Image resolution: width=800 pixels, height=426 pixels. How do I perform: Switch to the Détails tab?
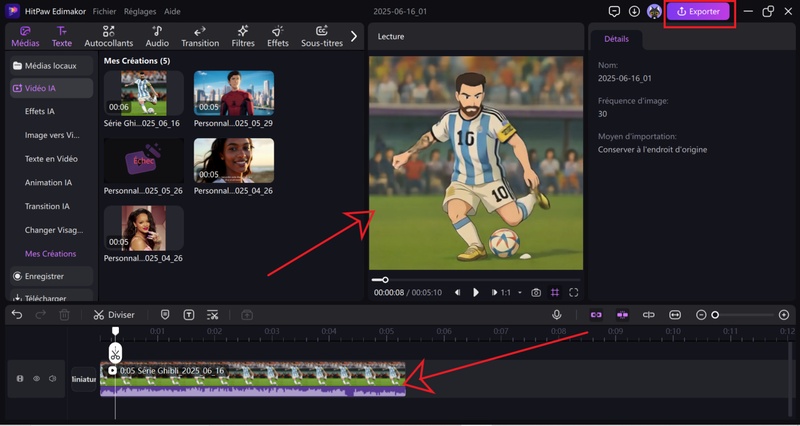click(x=616, y=39)
